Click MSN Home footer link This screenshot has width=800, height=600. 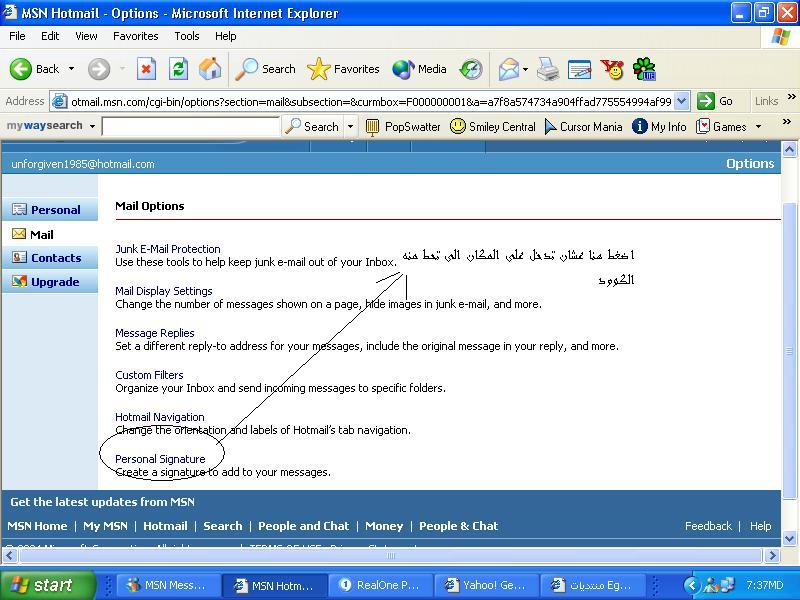coord(37,526)
